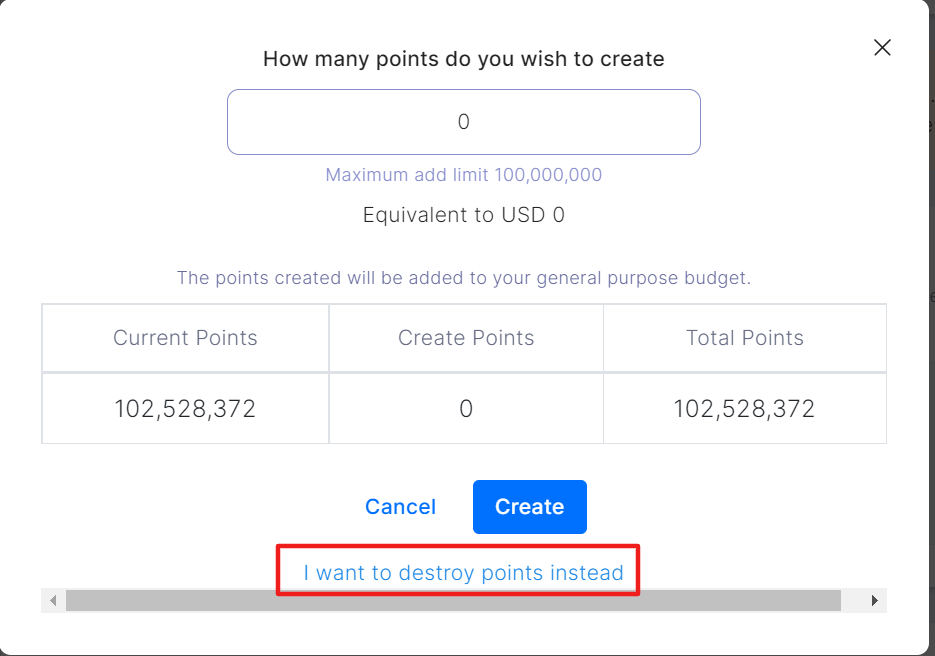This screenshot has width=935, height=656.
Task: Close the create points dialog
Action: [882, 48]
